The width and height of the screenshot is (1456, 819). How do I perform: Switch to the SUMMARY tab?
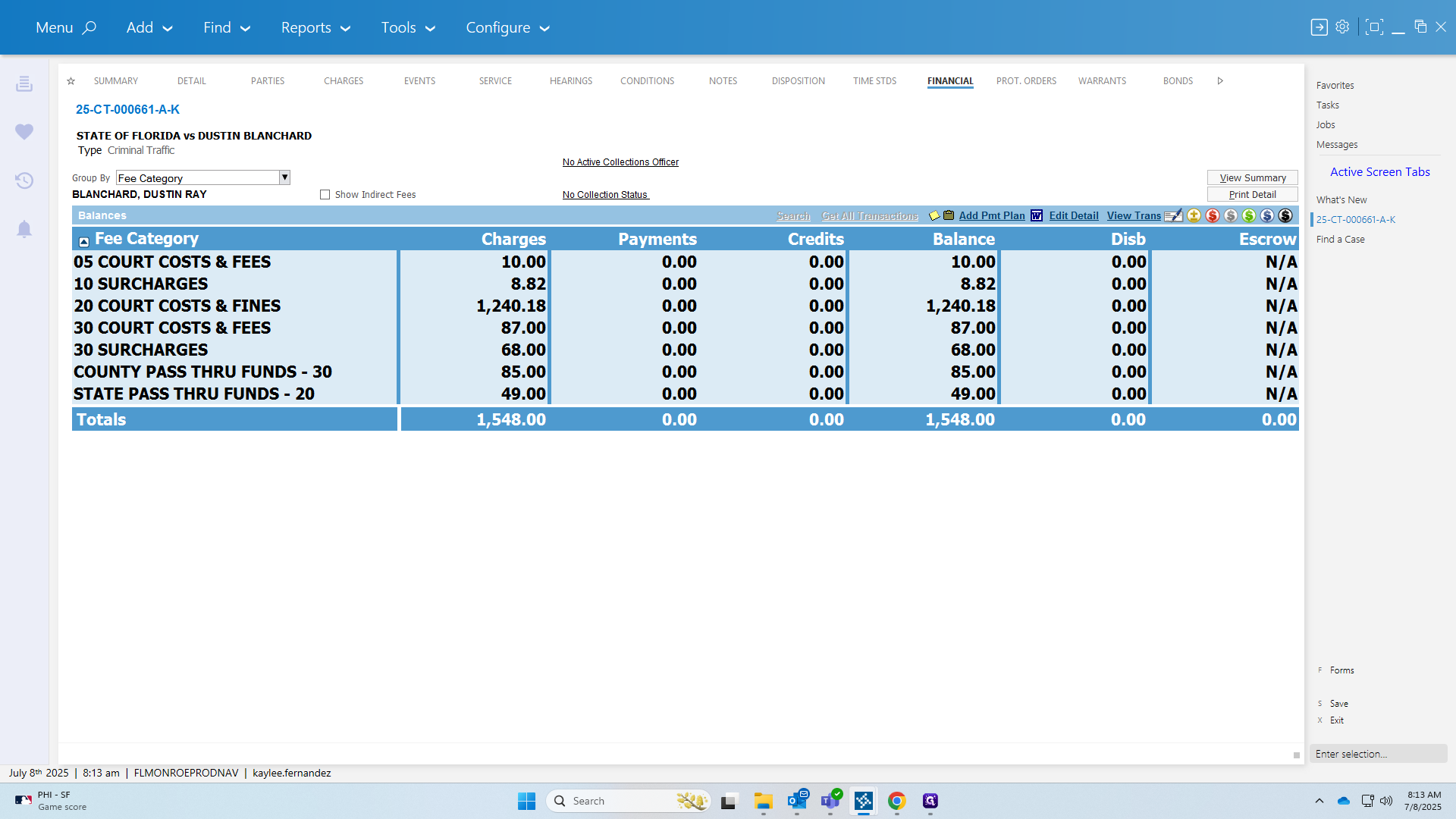pyautogui.click(x=116, y=81)
